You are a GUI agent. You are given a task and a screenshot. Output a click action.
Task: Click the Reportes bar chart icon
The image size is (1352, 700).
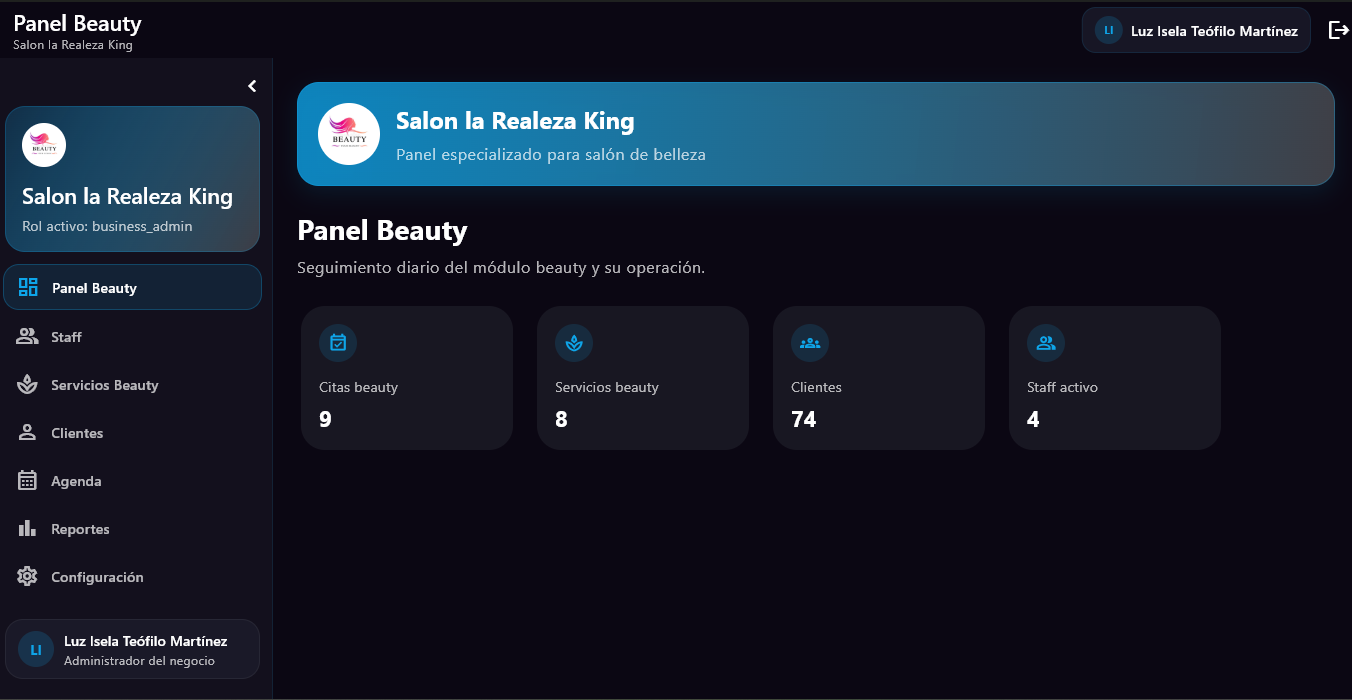[x=28, y=528]
